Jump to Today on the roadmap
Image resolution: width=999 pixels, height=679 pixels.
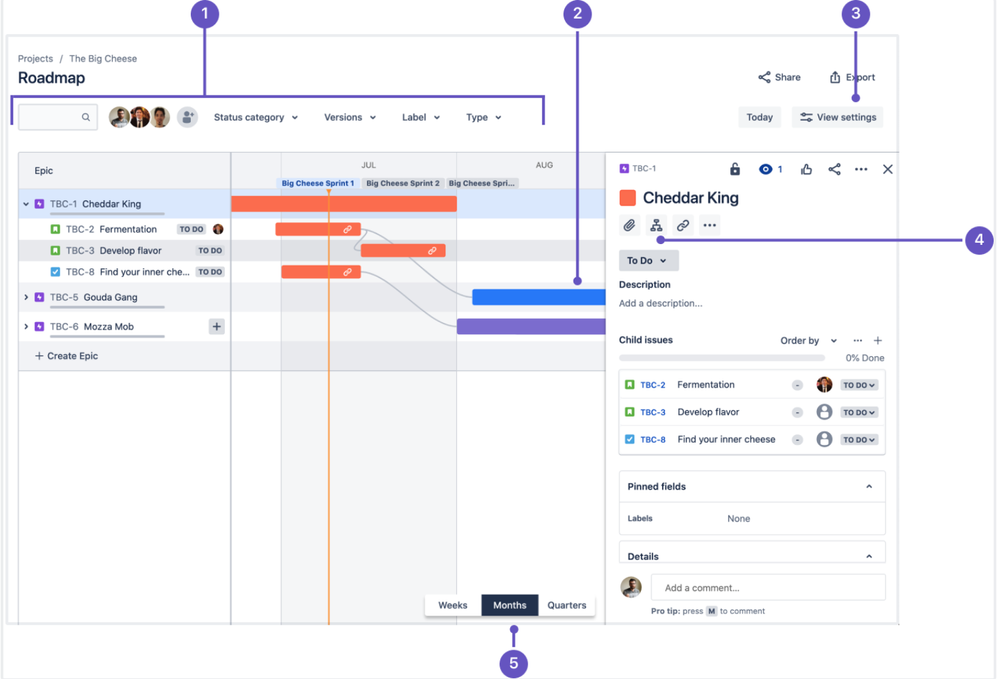[x=759, y=117]
